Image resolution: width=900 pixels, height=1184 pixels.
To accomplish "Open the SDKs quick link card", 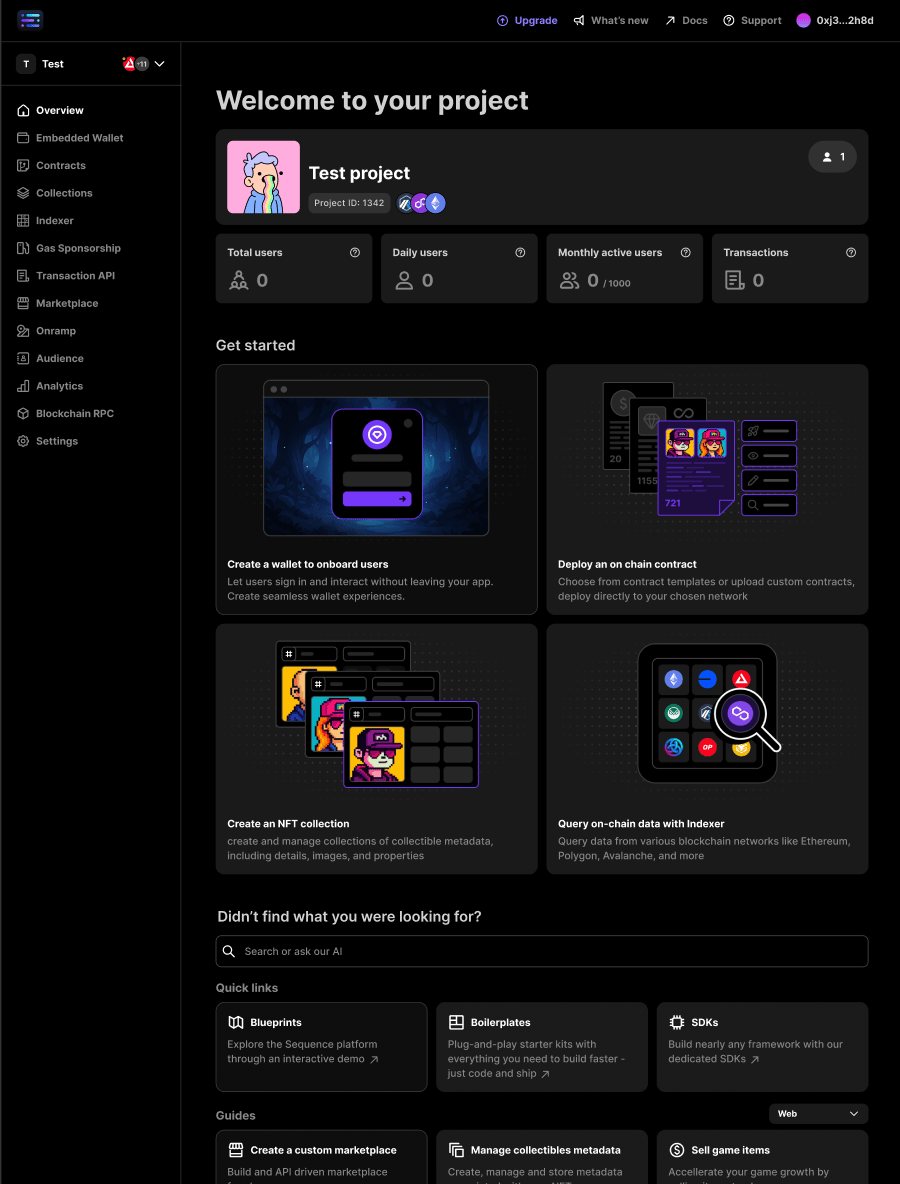I will click(763, 1047).
